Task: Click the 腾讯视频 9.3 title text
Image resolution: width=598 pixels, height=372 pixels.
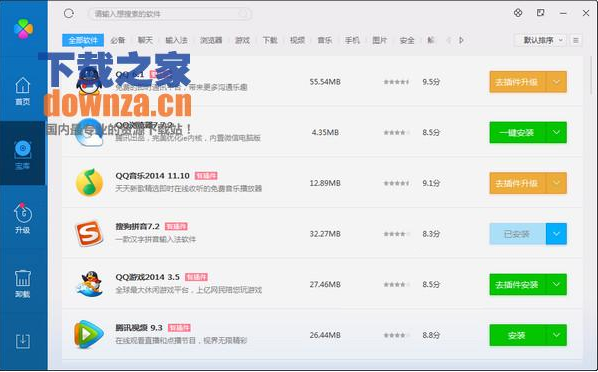Action: (139, 328)
